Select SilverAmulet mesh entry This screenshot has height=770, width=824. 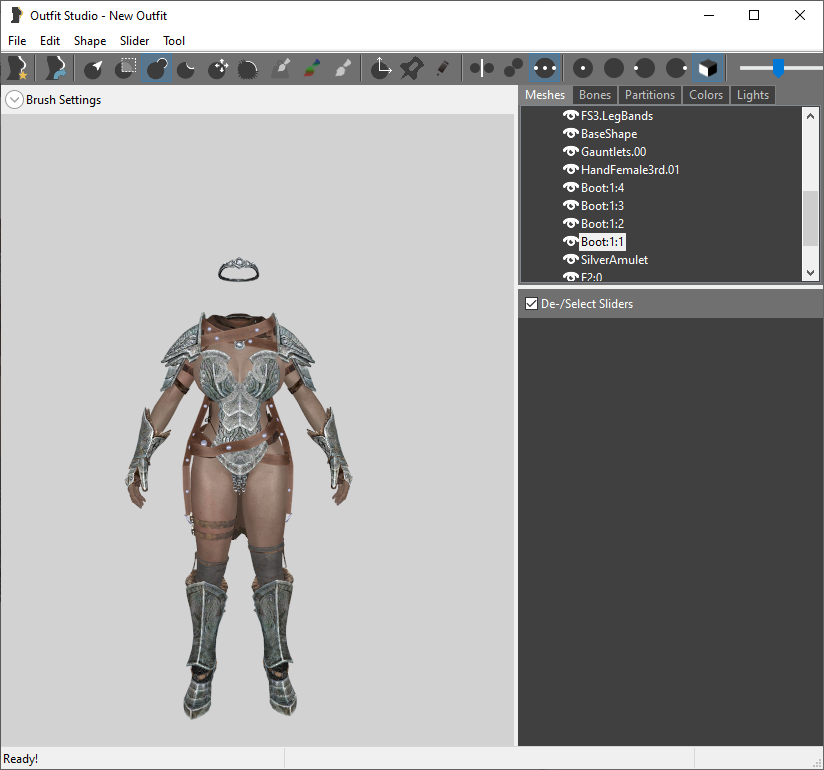point(614,260)
